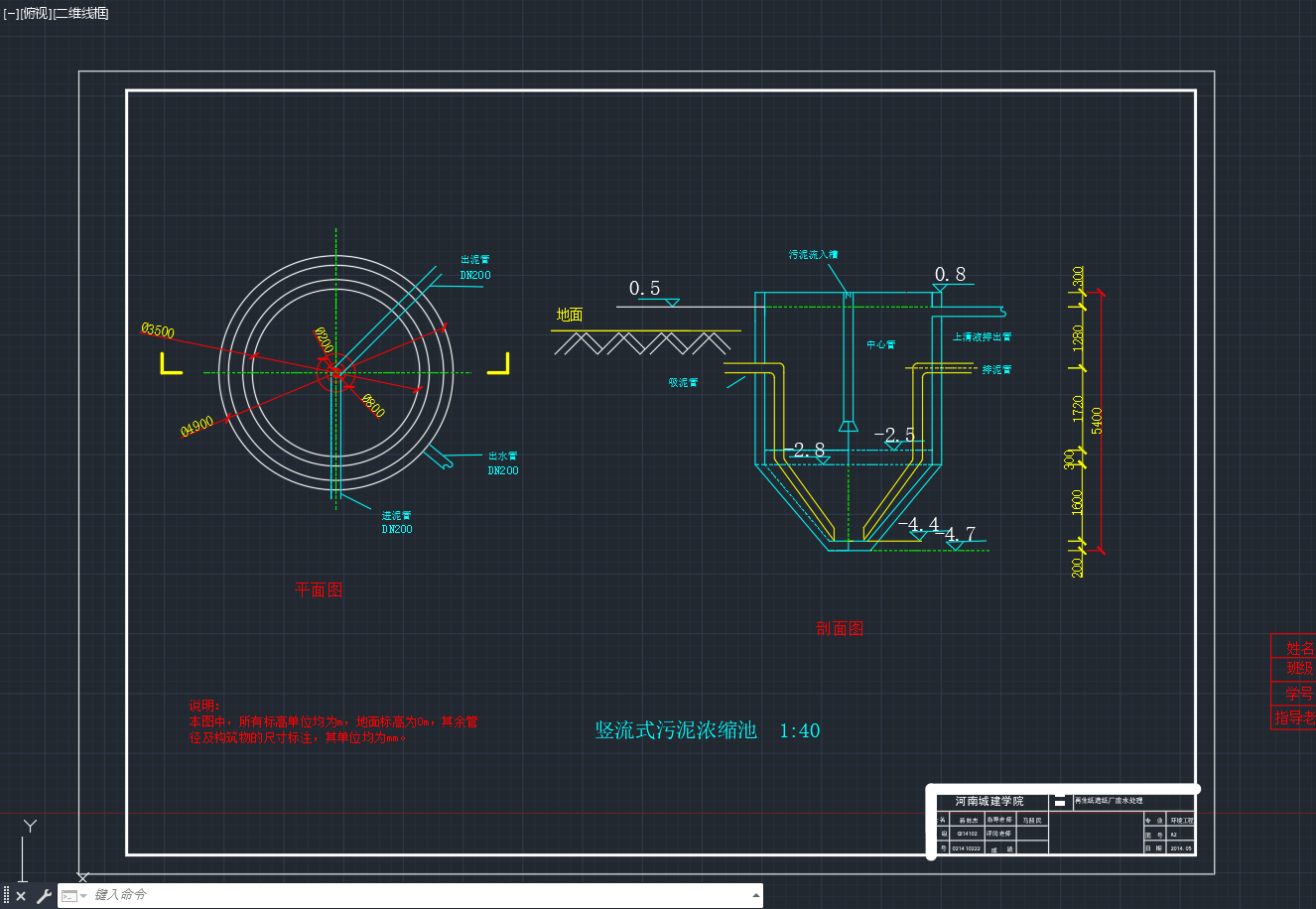
Task: Select the 0.5 elevation mark
Action: coord(644,288)
